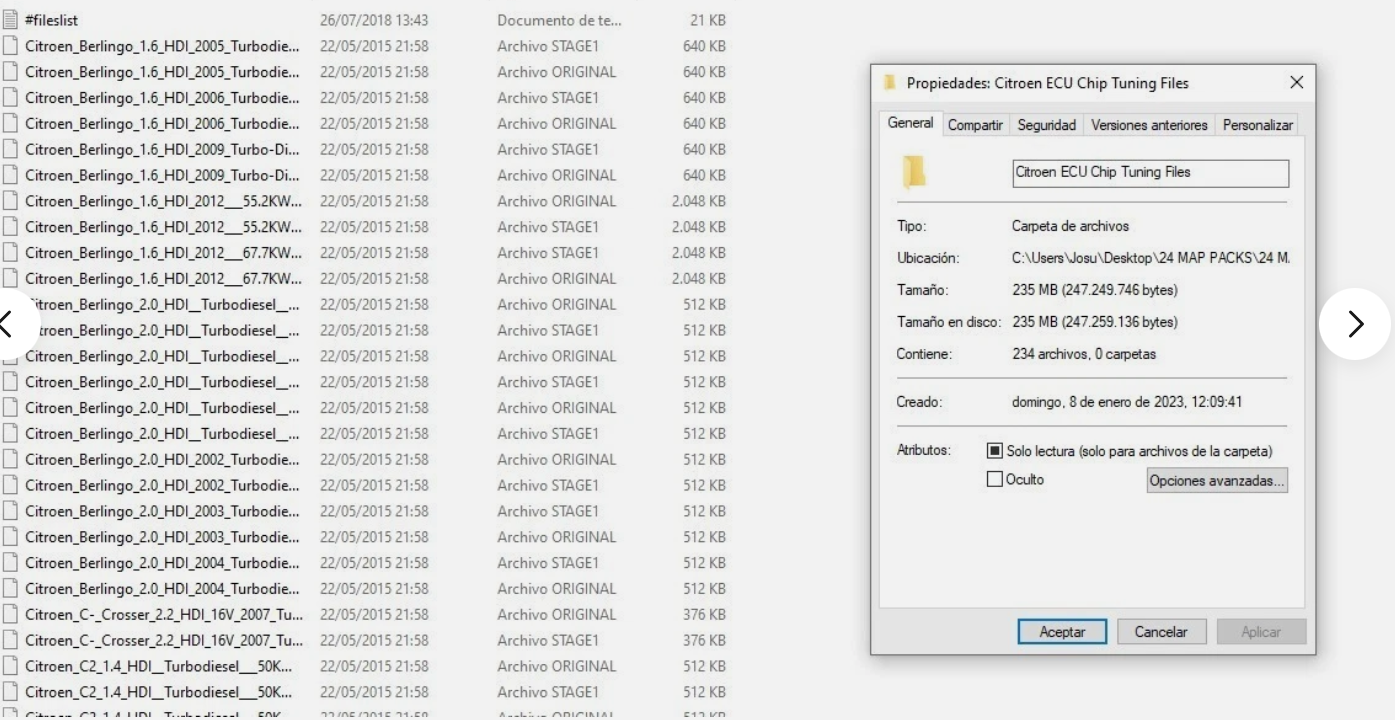Expand advanced options via Opciones avanzadas

pos(1217,480)
